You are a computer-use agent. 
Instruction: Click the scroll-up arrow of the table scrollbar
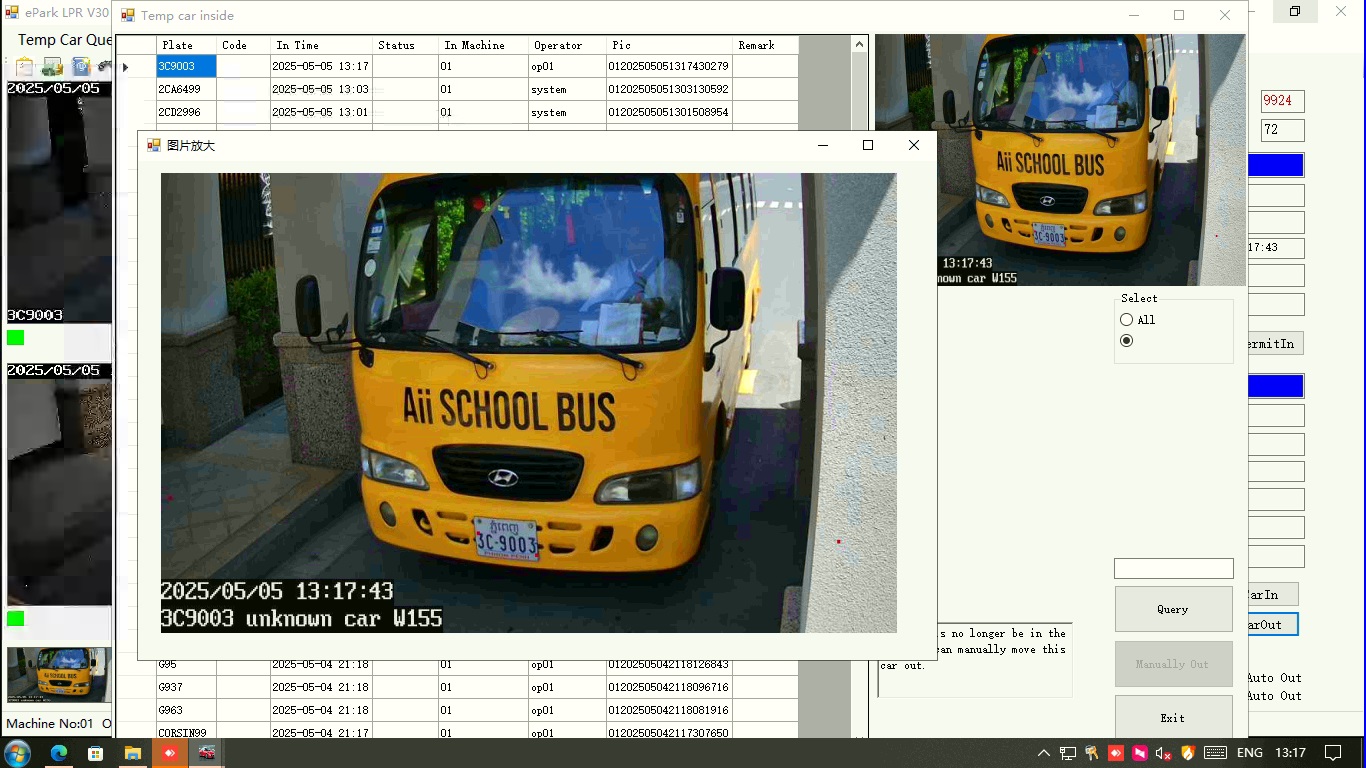[859, 44]
